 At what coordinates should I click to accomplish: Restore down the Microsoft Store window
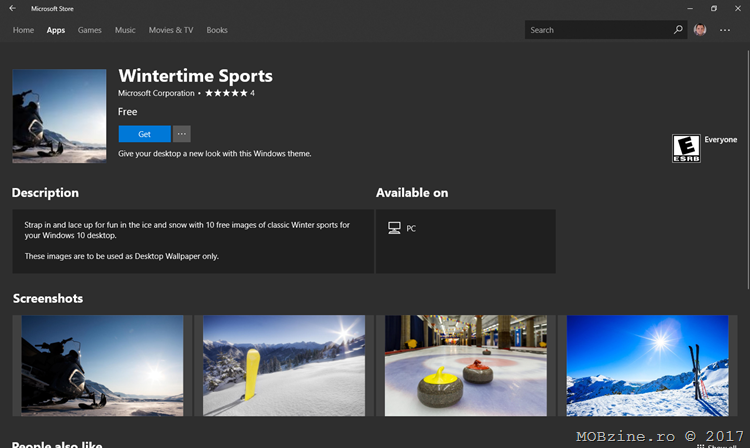pos(714,8)
